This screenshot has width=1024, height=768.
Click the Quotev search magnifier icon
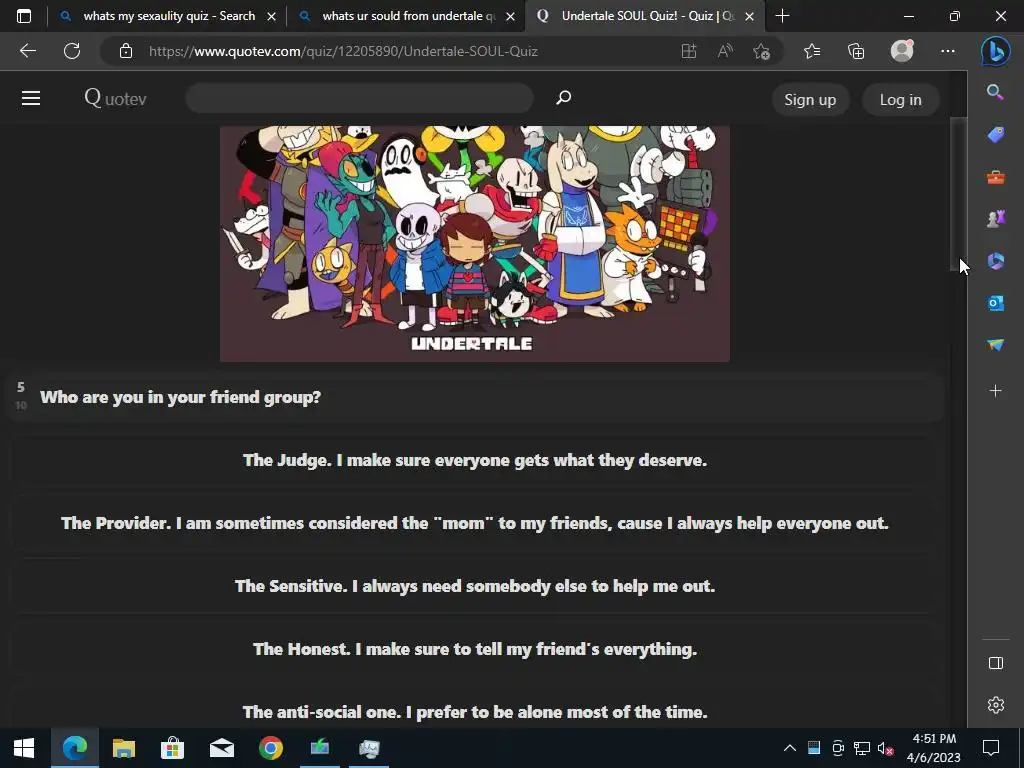(x=564, y=98)
